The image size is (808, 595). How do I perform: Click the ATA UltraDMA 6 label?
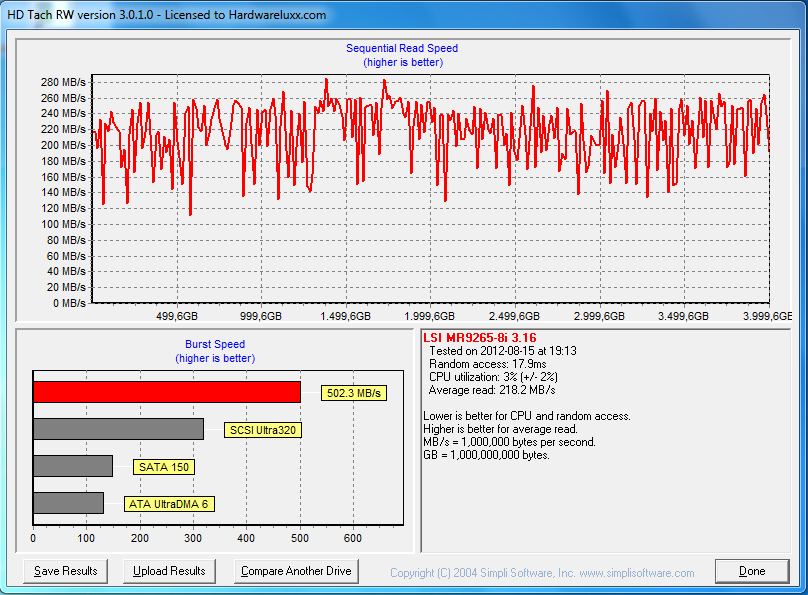(169, 504)
